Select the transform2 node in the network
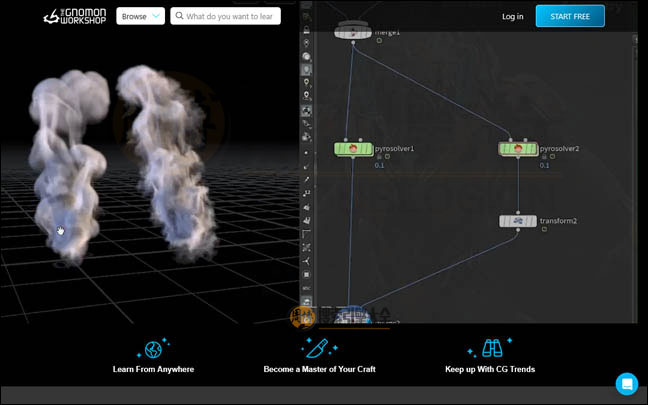Image resolution: width=648 pixels, height=405 pixels. (x=518, y=221)
